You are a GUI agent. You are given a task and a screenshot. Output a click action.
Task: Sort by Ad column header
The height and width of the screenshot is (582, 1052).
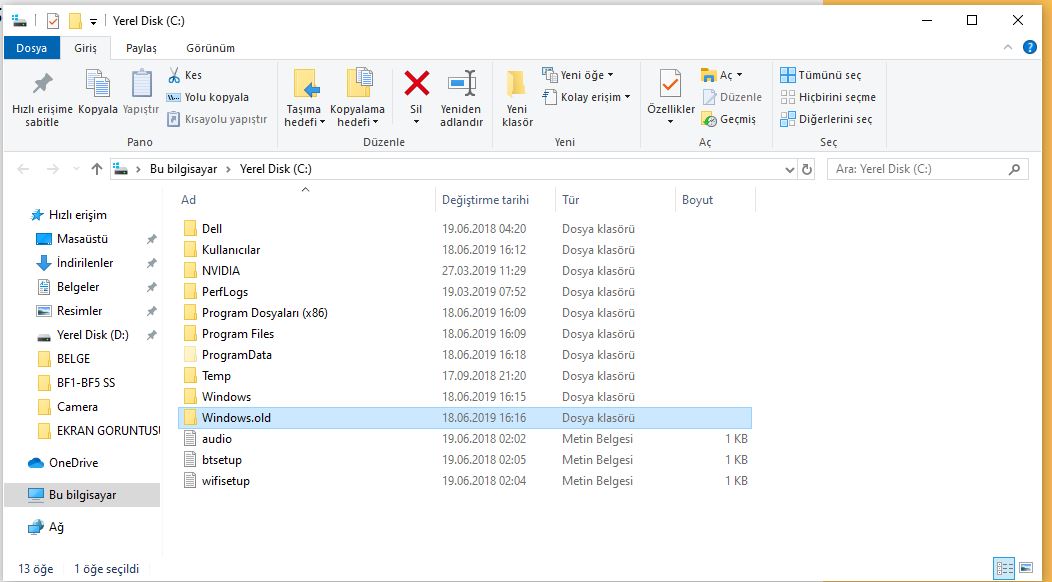pos(307,200)
